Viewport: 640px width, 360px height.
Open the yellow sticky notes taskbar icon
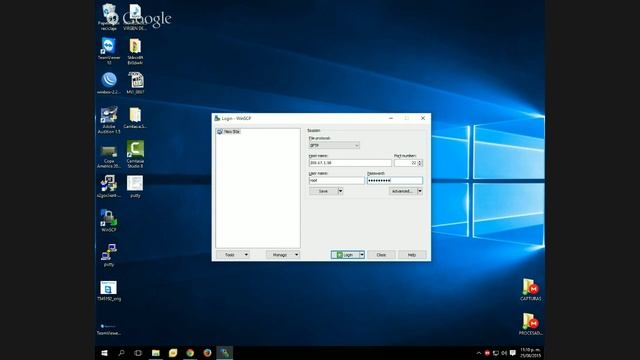click(173, 353)
